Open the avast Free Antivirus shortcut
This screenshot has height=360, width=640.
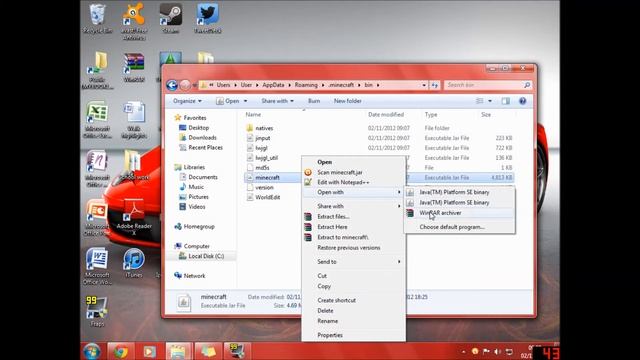click(134, 21)
